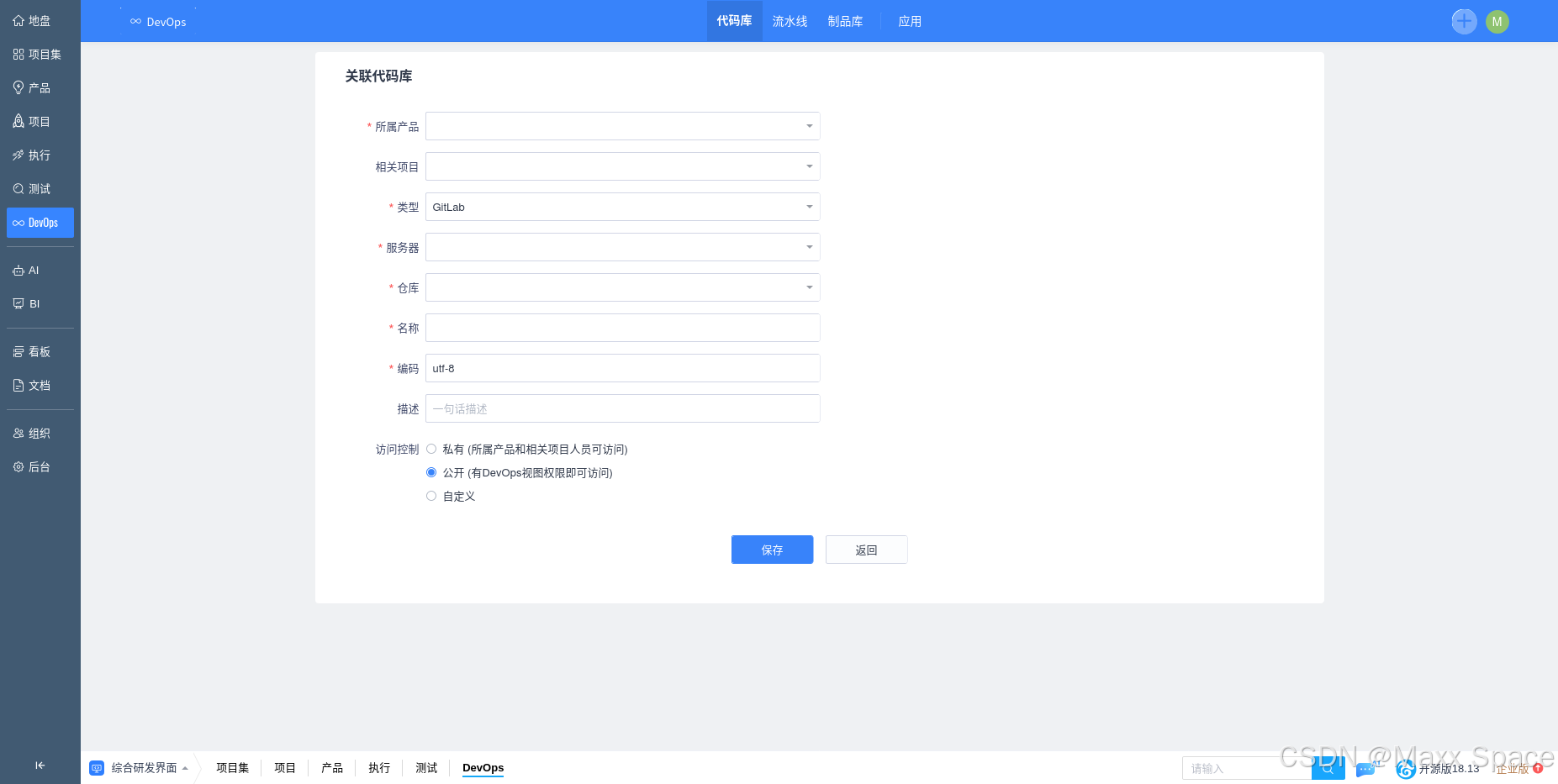Switch to 制品库 tab

(845, 21)
